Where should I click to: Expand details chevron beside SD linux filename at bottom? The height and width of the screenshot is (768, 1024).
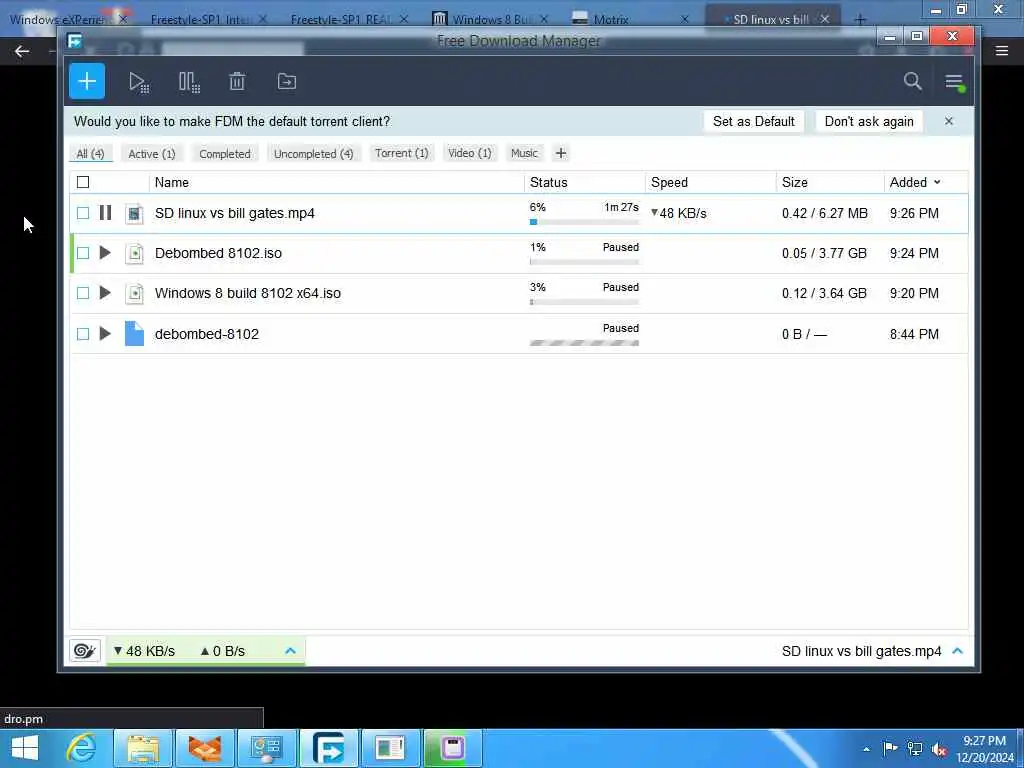click(957, 650)
